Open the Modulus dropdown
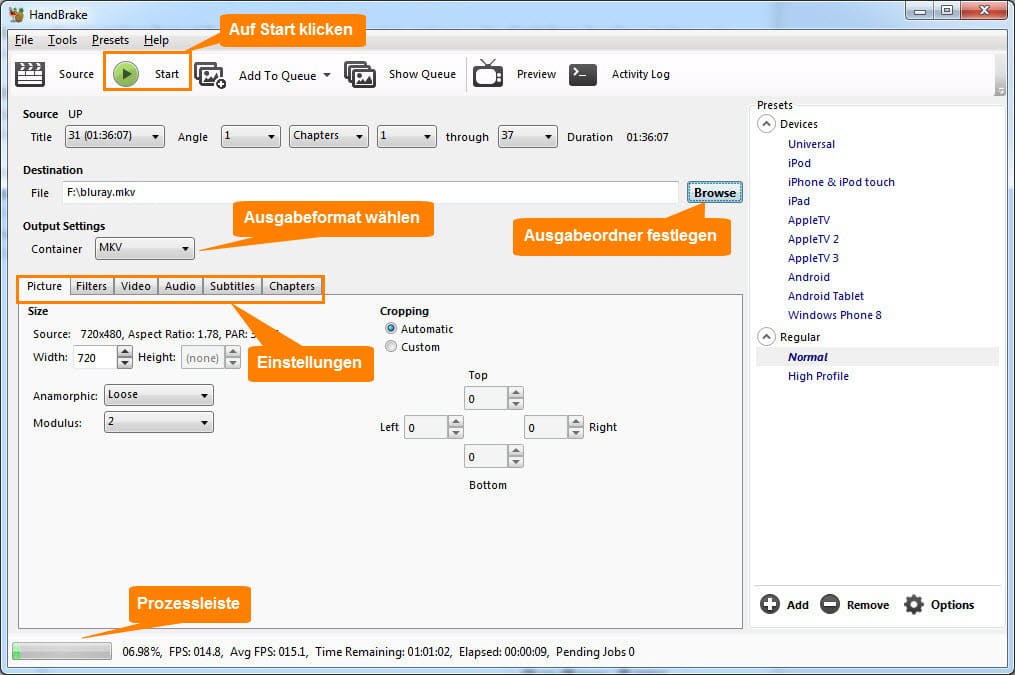This screenshot has height=675, width=1015. point(159,423)
